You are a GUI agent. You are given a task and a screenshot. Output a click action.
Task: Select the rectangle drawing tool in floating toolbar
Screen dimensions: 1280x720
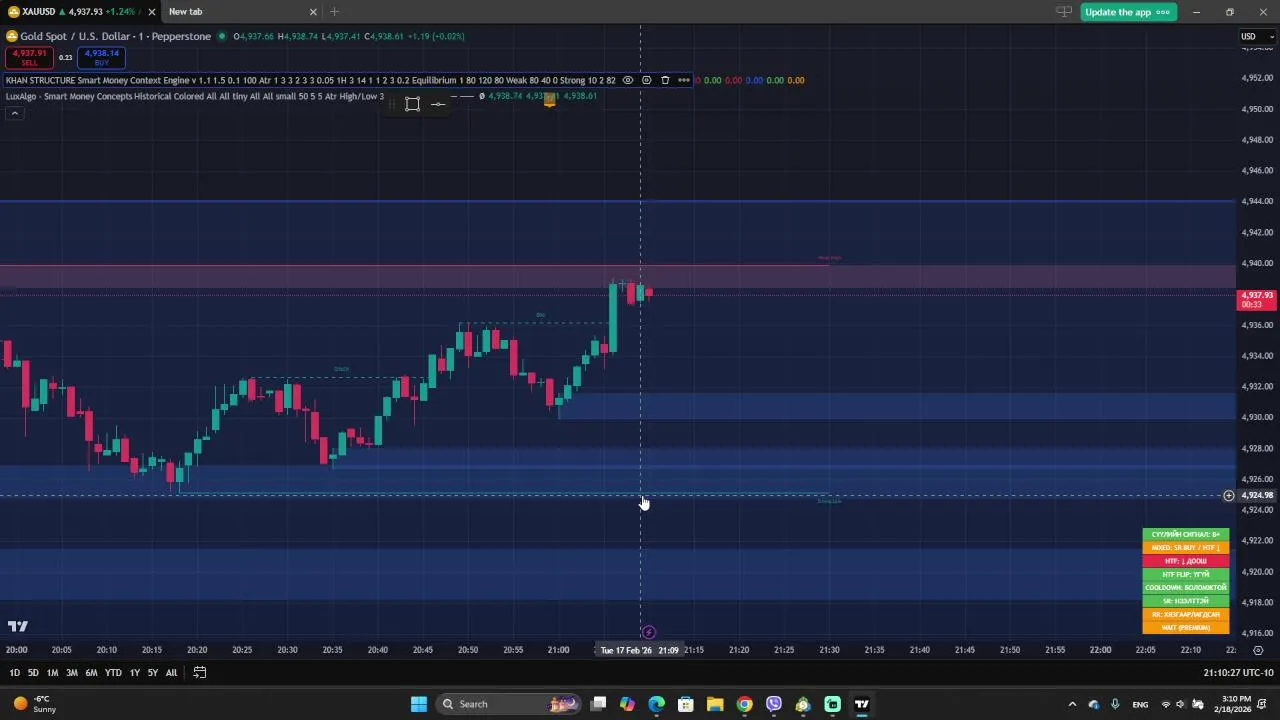tap(412, 104)
